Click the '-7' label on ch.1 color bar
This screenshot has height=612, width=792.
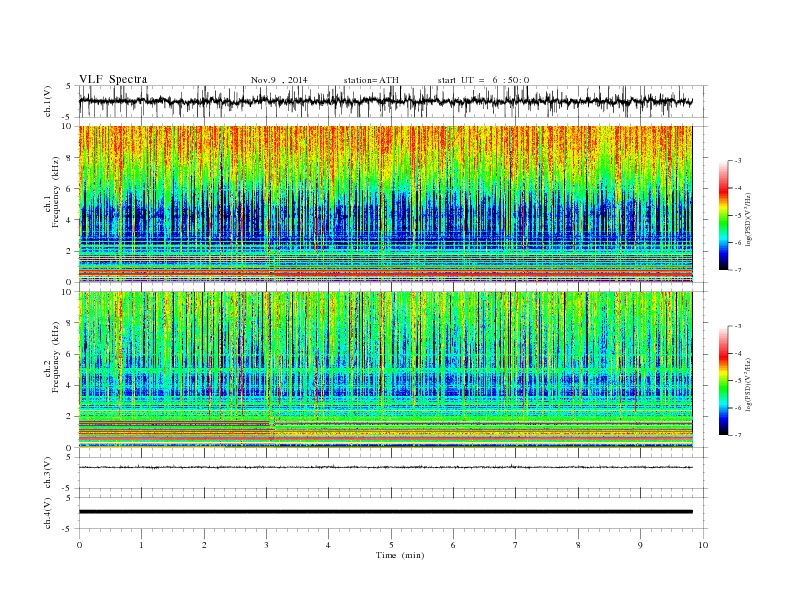click(738, 270)
